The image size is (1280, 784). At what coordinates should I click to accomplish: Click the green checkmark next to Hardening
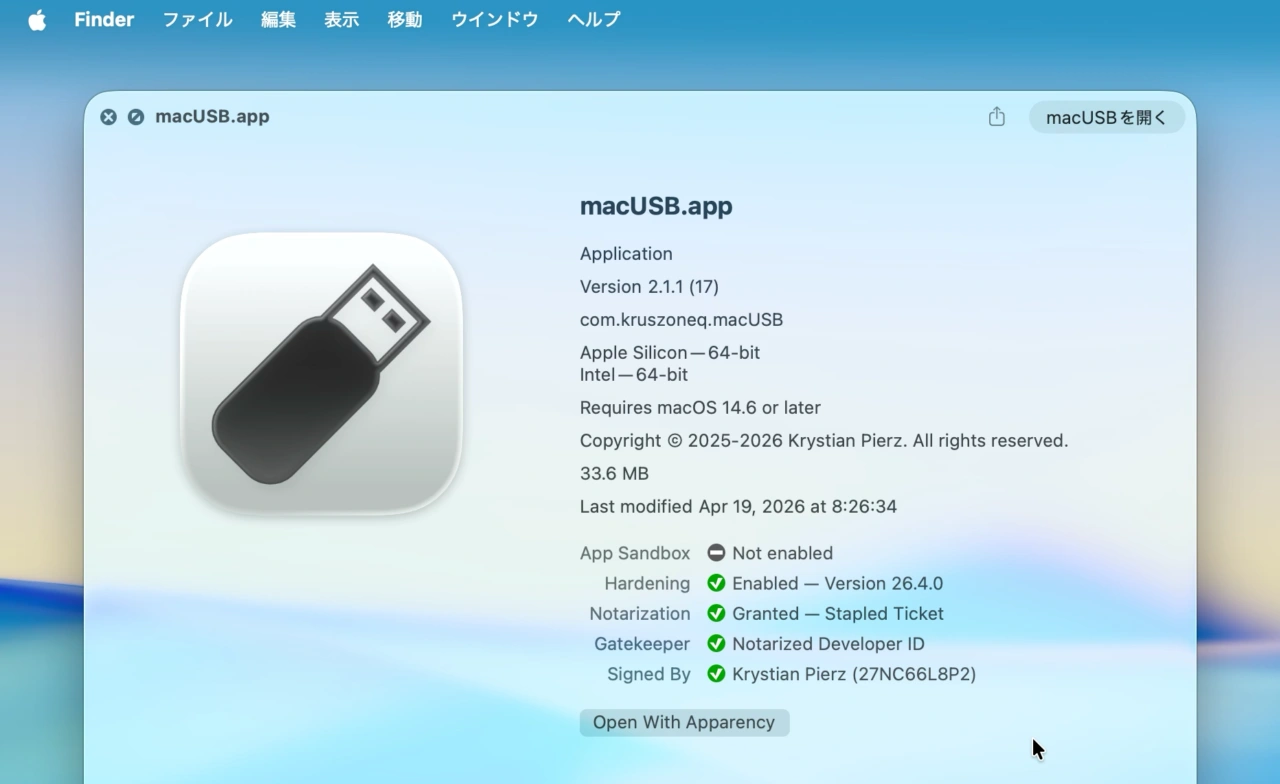click(x=716, y=583)
